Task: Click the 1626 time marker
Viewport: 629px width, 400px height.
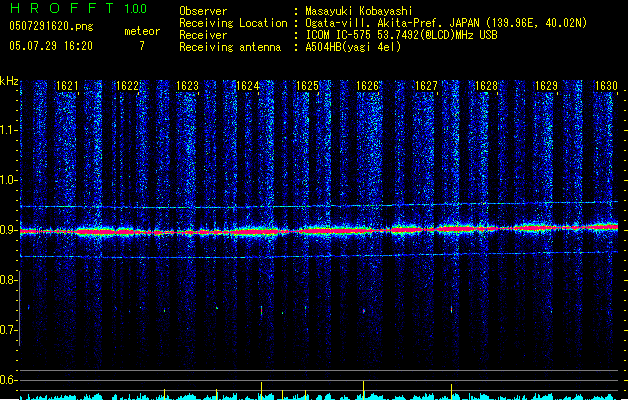Action: 367,86
